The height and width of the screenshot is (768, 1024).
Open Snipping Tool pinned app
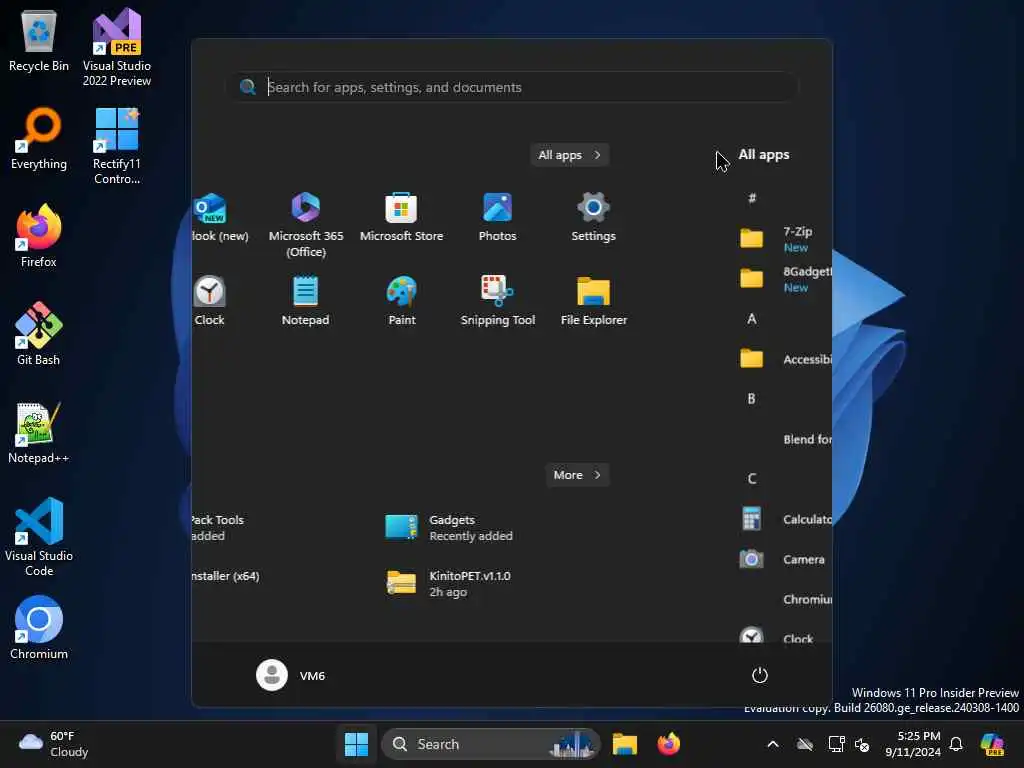click(x=498, y=300)
